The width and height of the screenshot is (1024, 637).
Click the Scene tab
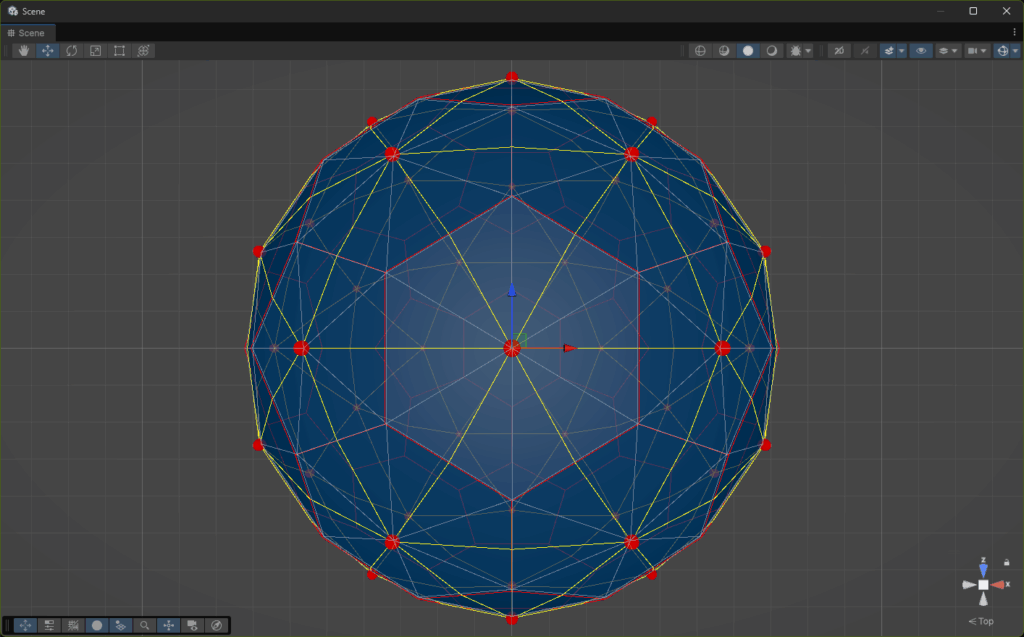tap(26, 33)
